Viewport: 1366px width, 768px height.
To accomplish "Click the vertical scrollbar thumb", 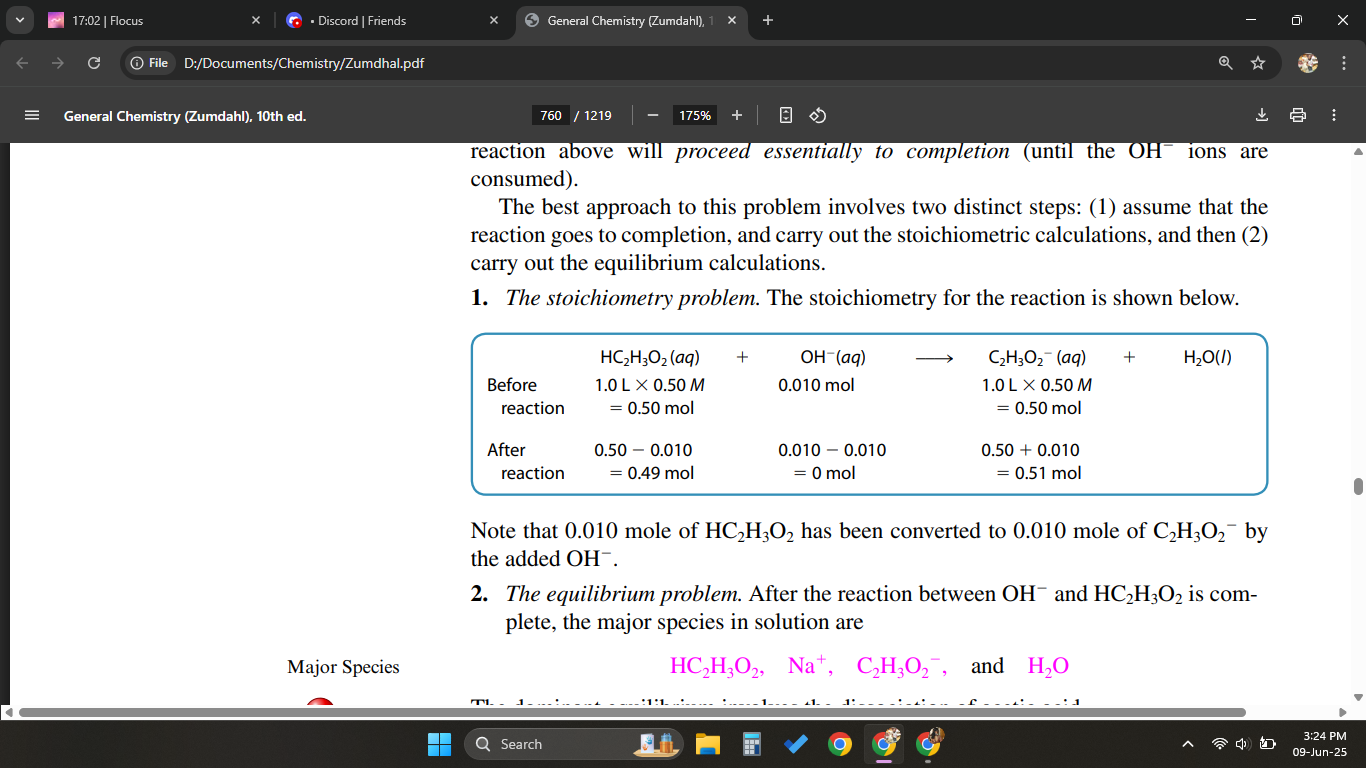I will (1358, 486).
